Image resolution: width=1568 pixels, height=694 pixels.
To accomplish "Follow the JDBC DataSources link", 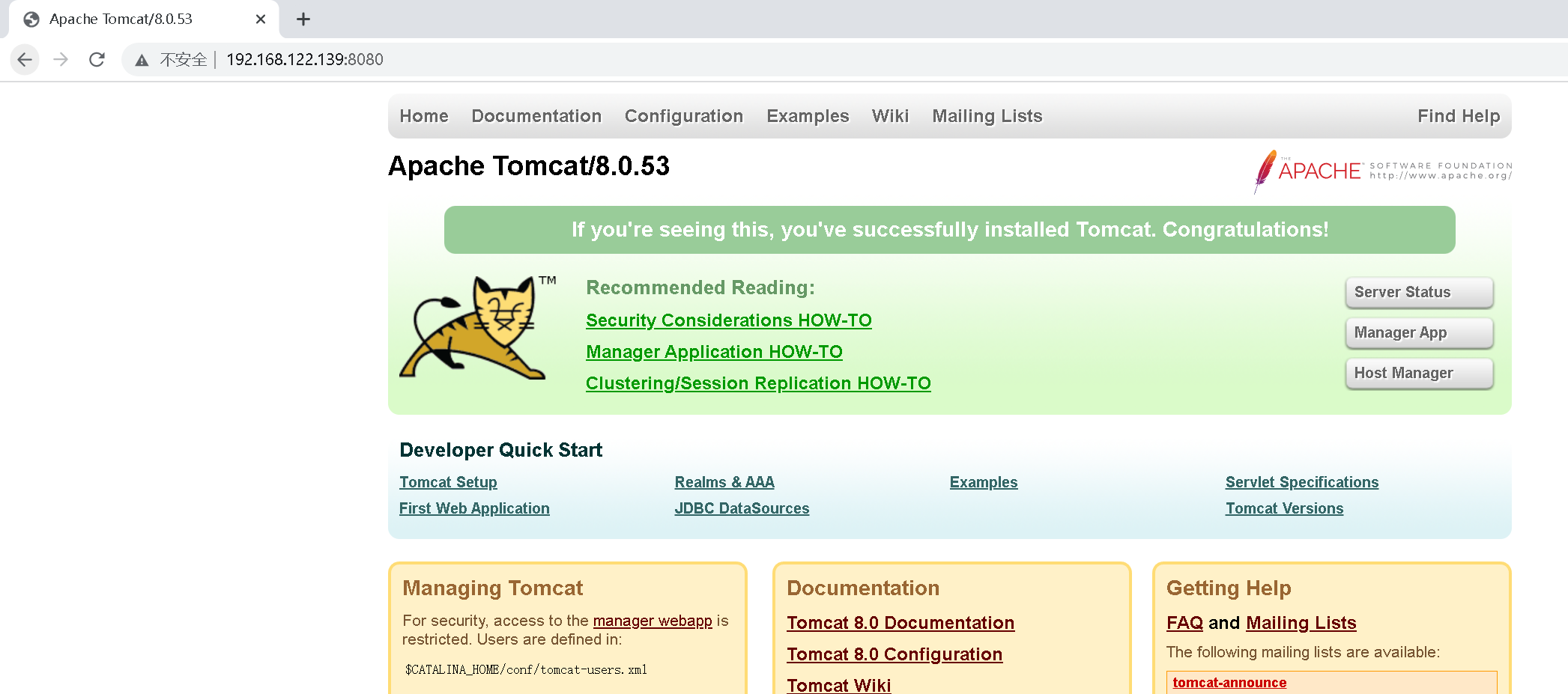I will (x=742, y=508).
